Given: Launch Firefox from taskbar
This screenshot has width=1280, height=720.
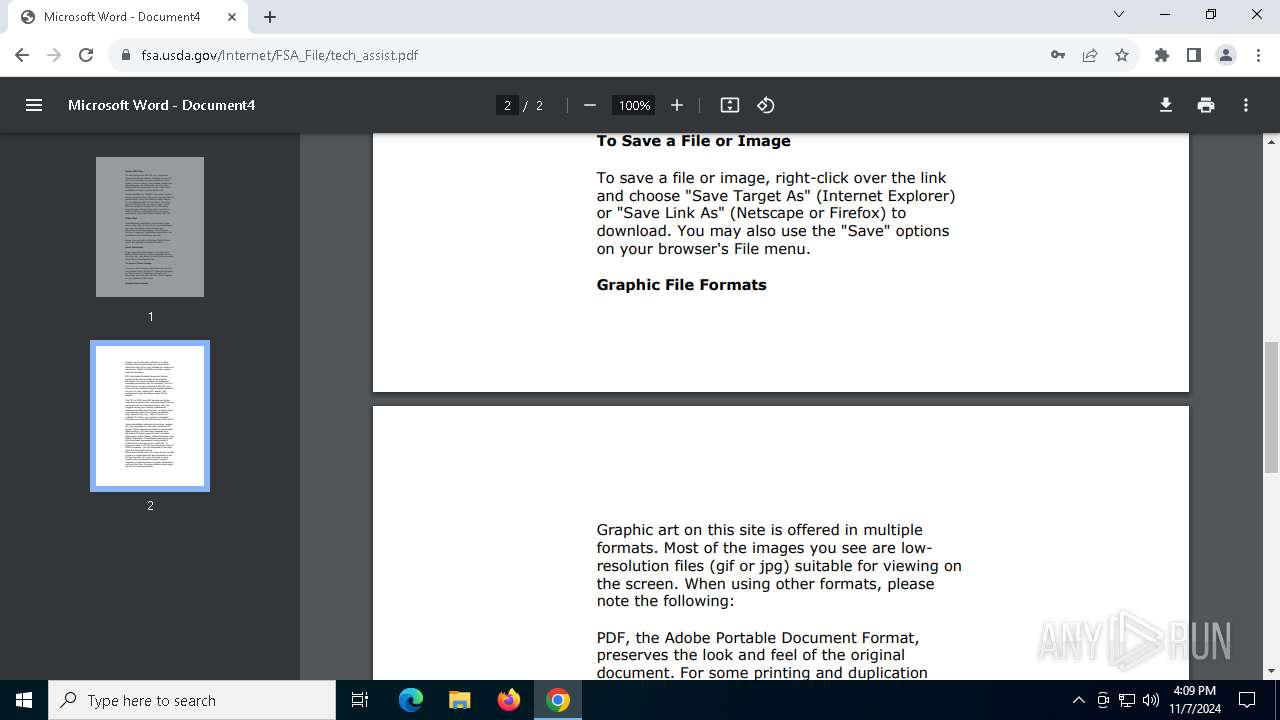Looking at the screenshot, I should pos(509,700).
